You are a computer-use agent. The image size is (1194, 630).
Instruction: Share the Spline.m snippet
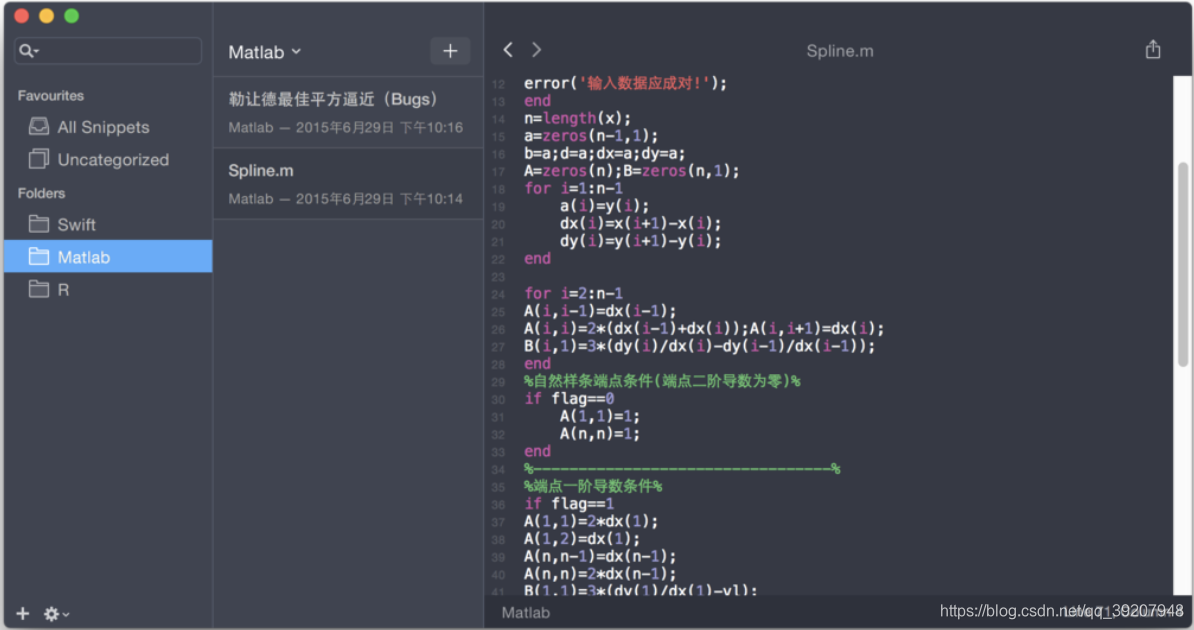[x=1152, y=48]
